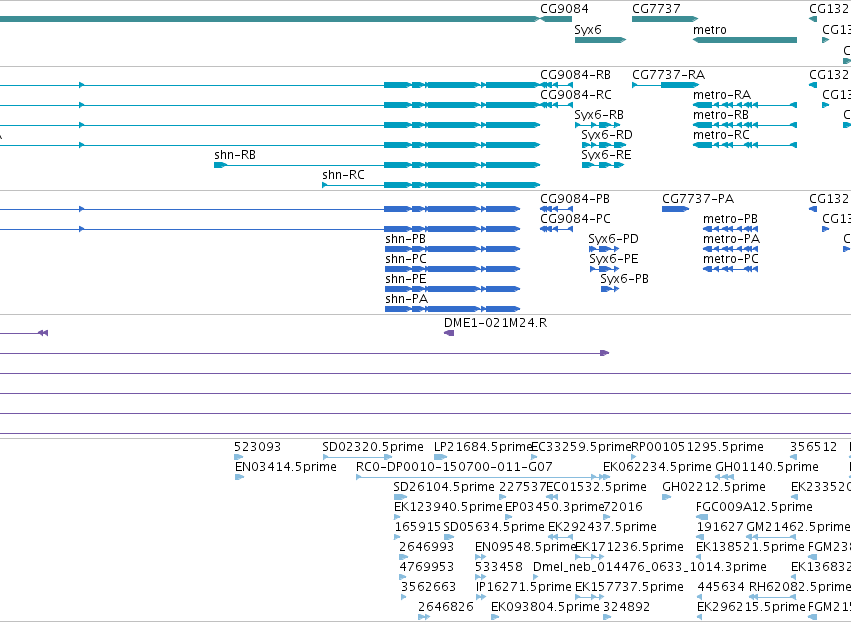
Task: Select the DME1-021M24.R feature label
Action: click(x=496, y=323)
